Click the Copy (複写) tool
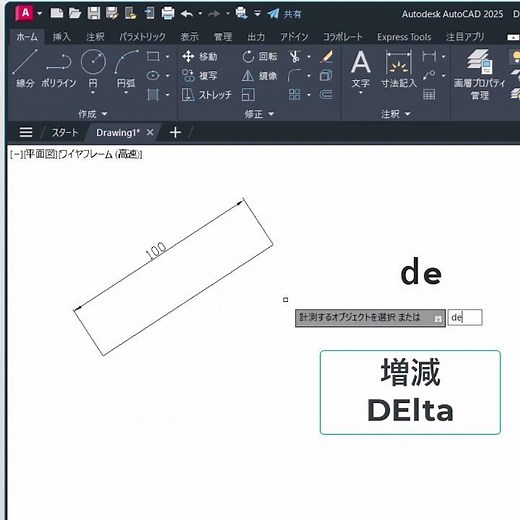 (x=200, y=76)
